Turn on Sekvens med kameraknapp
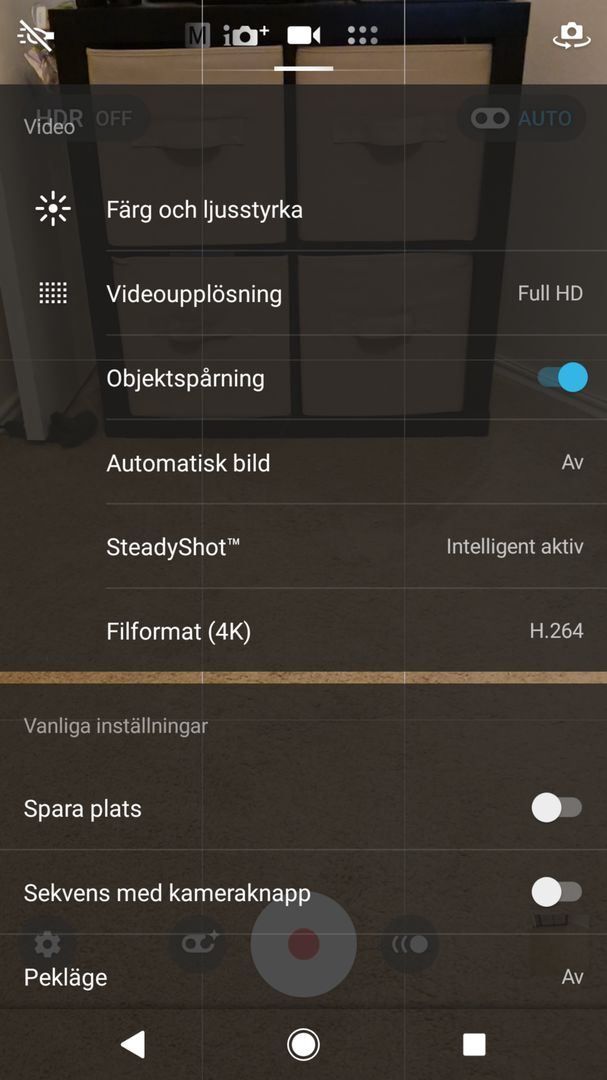This screenshot has height=1080, width=607. pos(556,892)
